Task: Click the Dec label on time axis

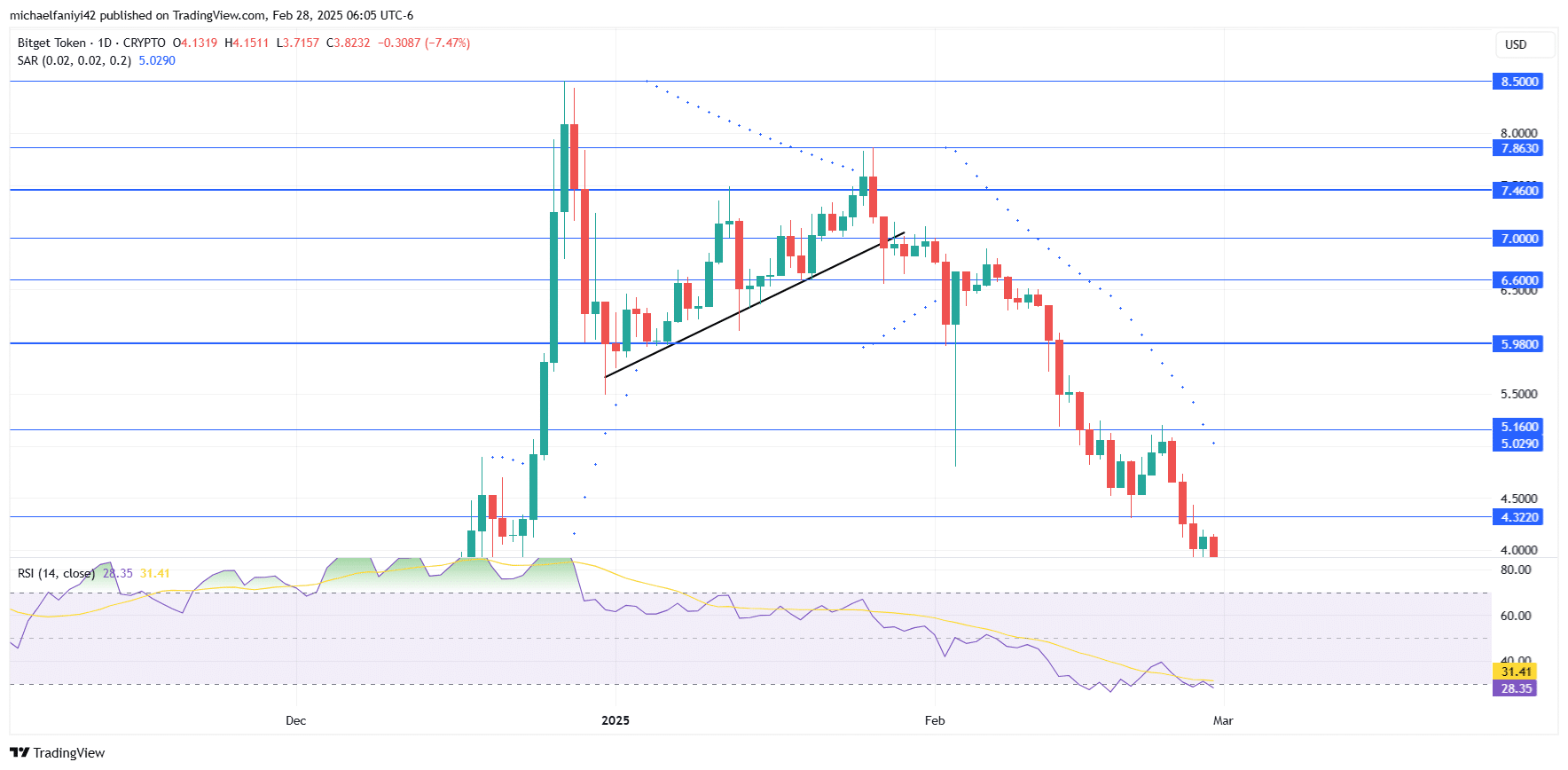Action: coord(295,720)
